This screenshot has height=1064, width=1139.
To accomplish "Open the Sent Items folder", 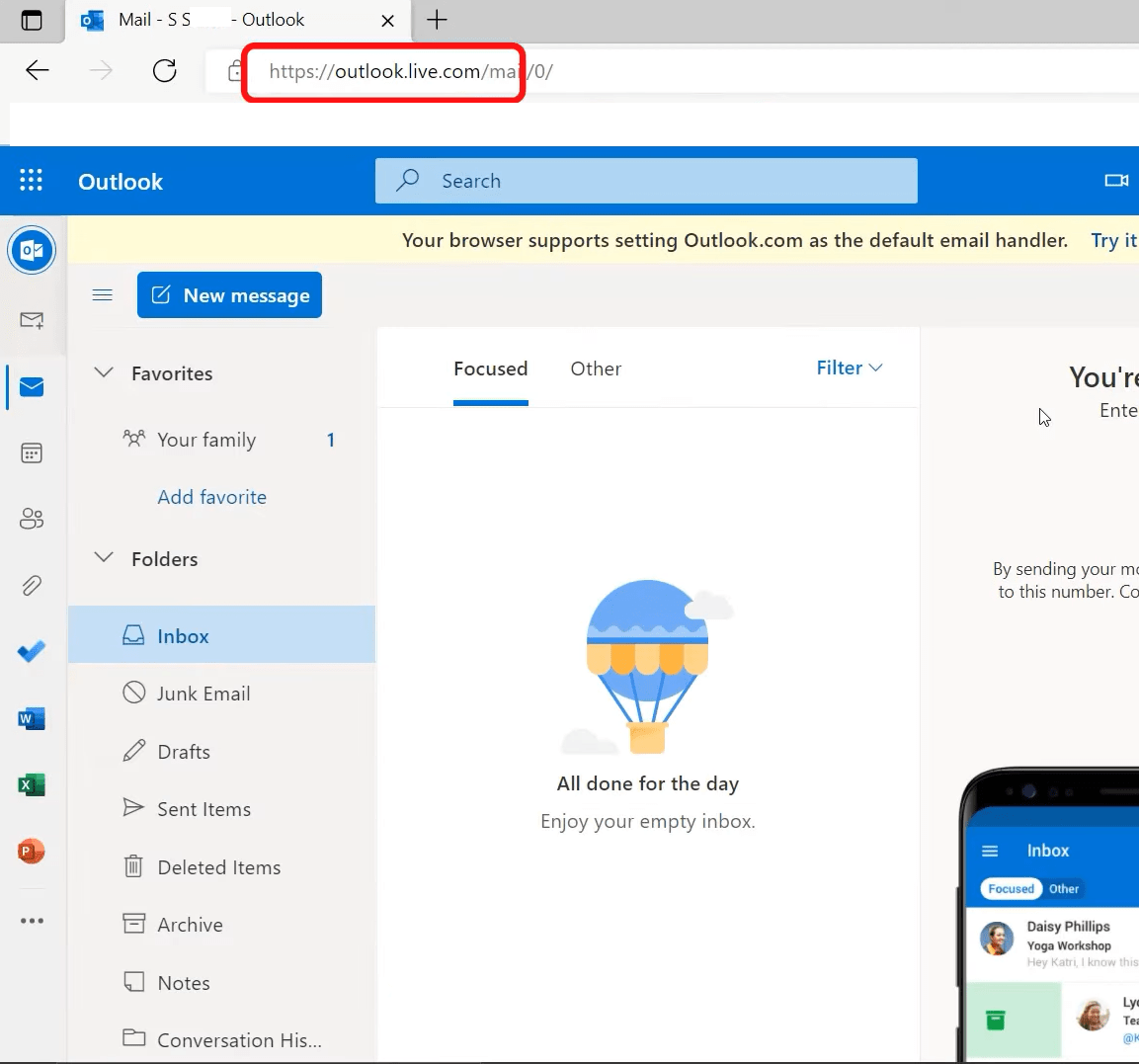I will (221, 808).
